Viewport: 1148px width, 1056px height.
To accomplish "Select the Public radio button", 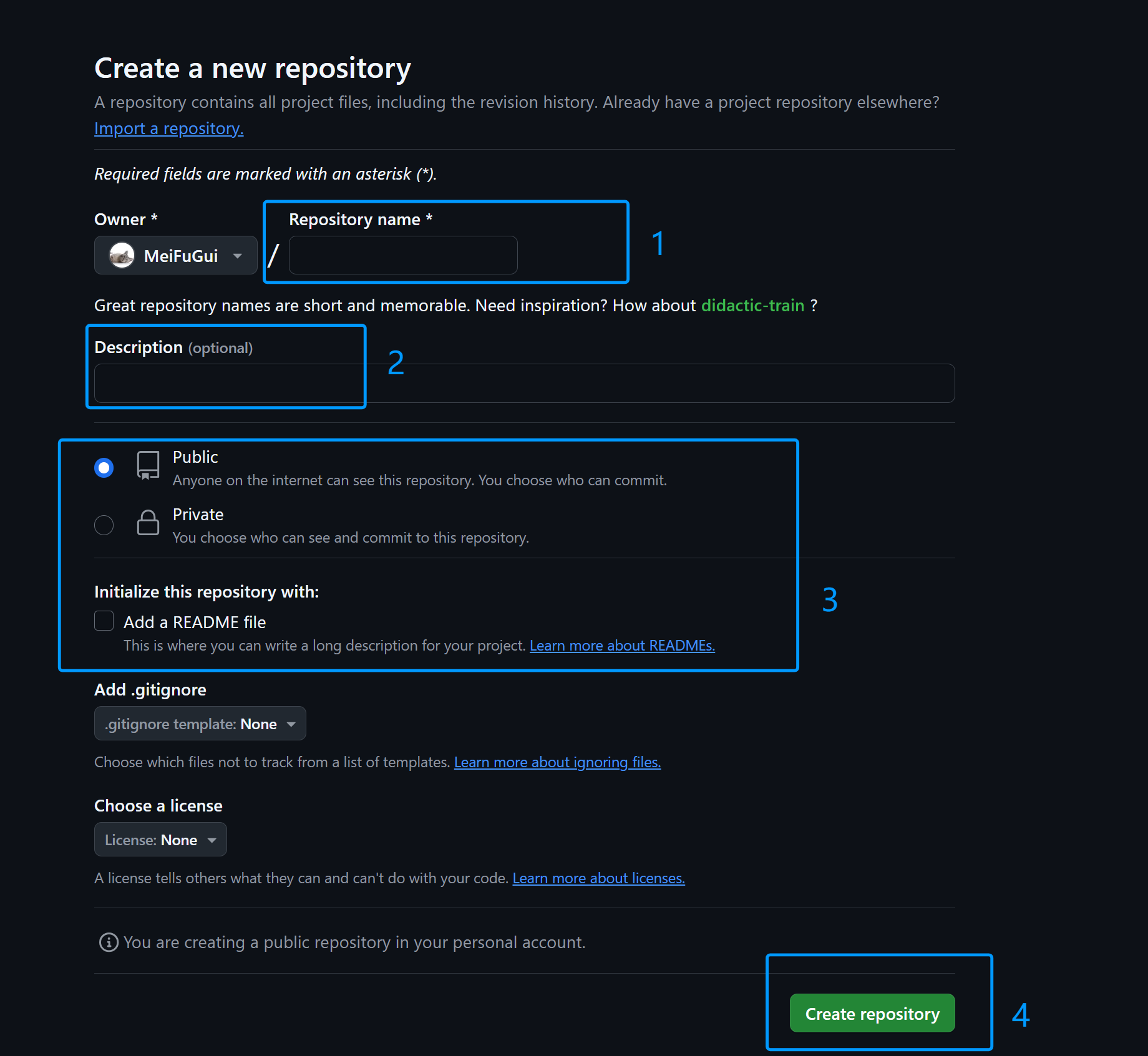I will point(104,468).
